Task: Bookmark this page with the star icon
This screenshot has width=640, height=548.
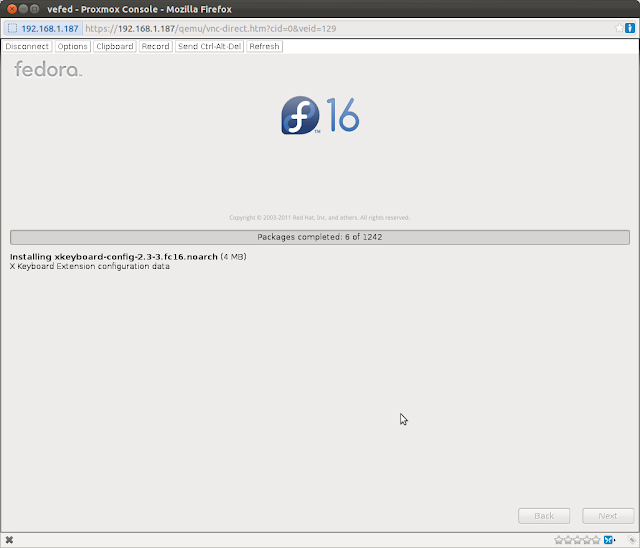Action: pyautogui.click(x=619, y=28)
